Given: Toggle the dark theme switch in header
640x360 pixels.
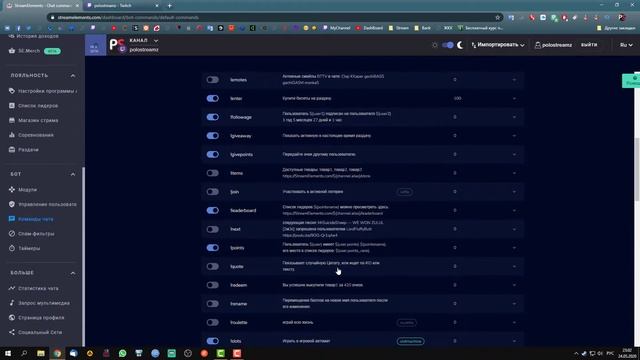Looking at the screenshot, I should pyautogui.click(x=448, y=45).
